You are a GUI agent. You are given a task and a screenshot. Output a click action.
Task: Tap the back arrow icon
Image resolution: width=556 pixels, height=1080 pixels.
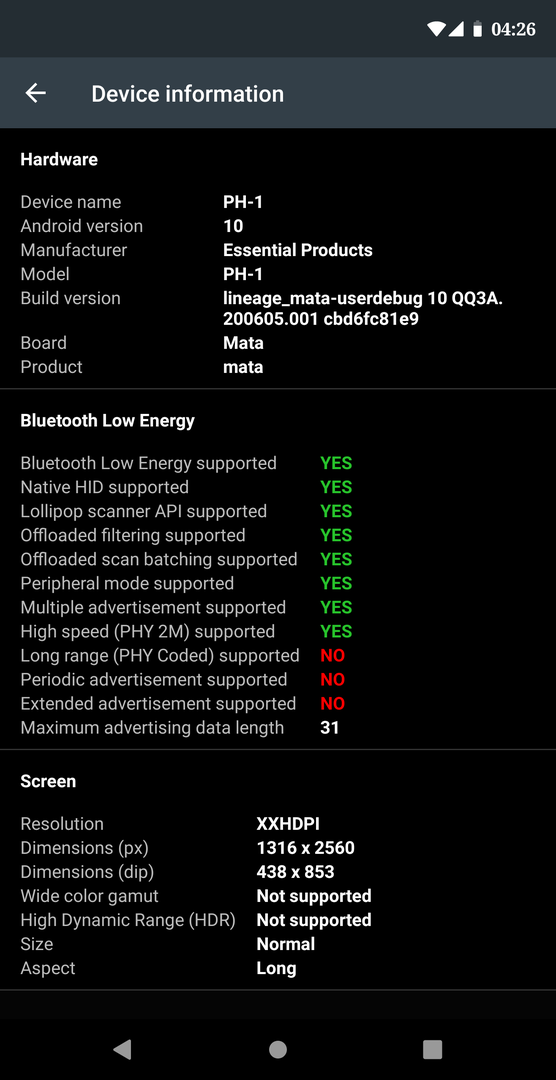35,93
